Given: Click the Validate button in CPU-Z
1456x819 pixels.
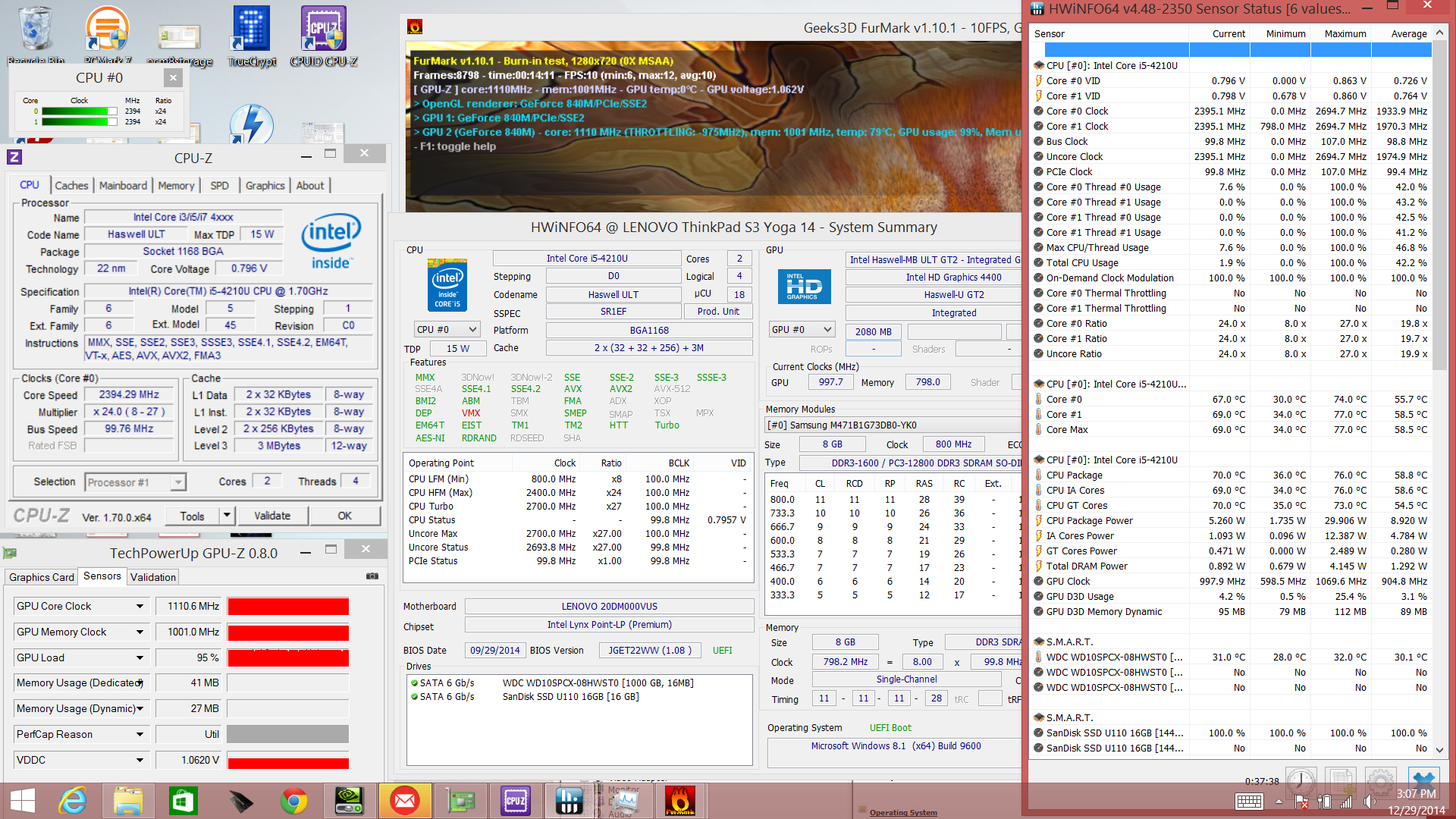Looking at the screenshot, I should 272,516.
